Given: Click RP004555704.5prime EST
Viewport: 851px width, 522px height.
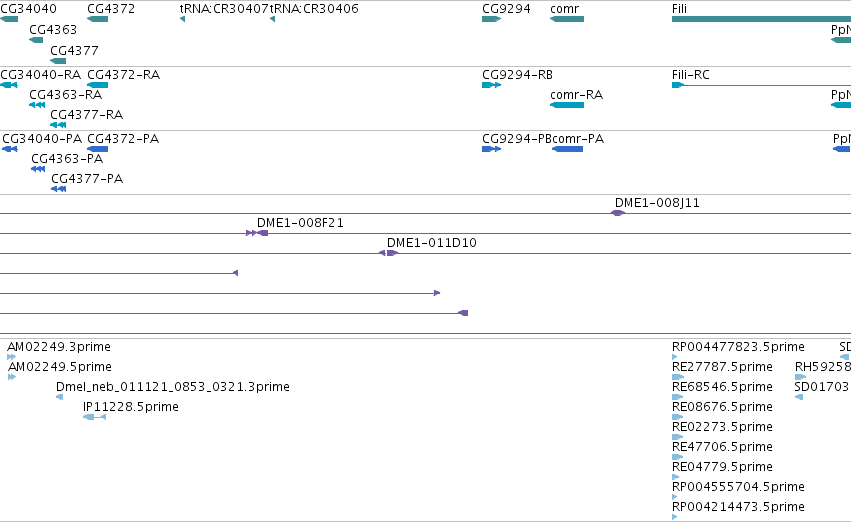Looking at the screenshot, I should point(675,497).
